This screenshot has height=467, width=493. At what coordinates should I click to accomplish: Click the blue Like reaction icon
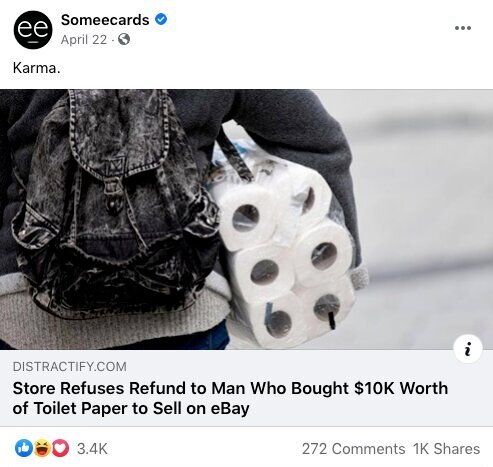(x=24, y=448)
